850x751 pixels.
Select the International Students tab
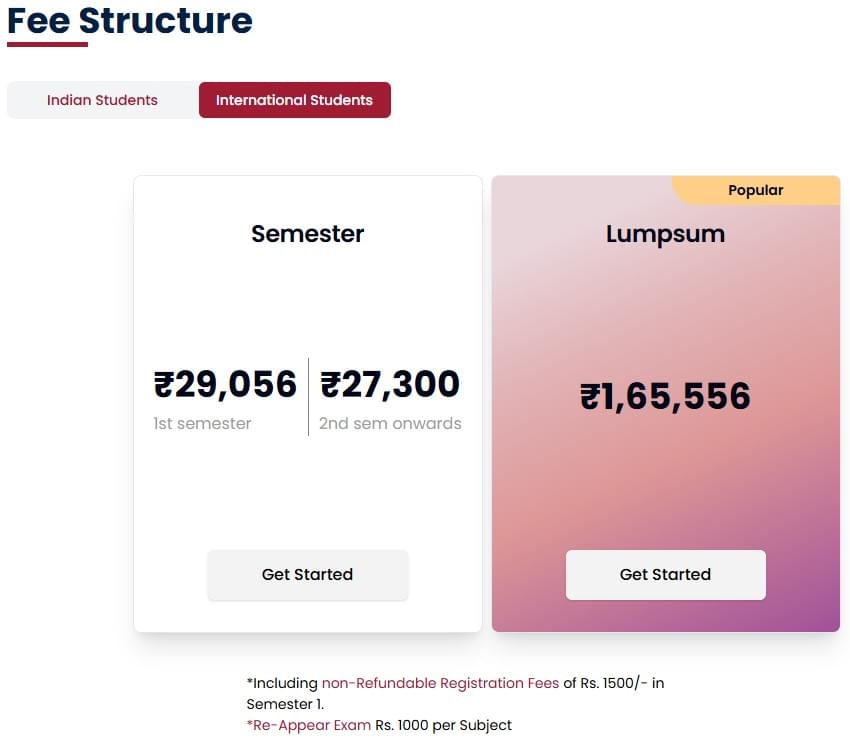coord(294,100)
